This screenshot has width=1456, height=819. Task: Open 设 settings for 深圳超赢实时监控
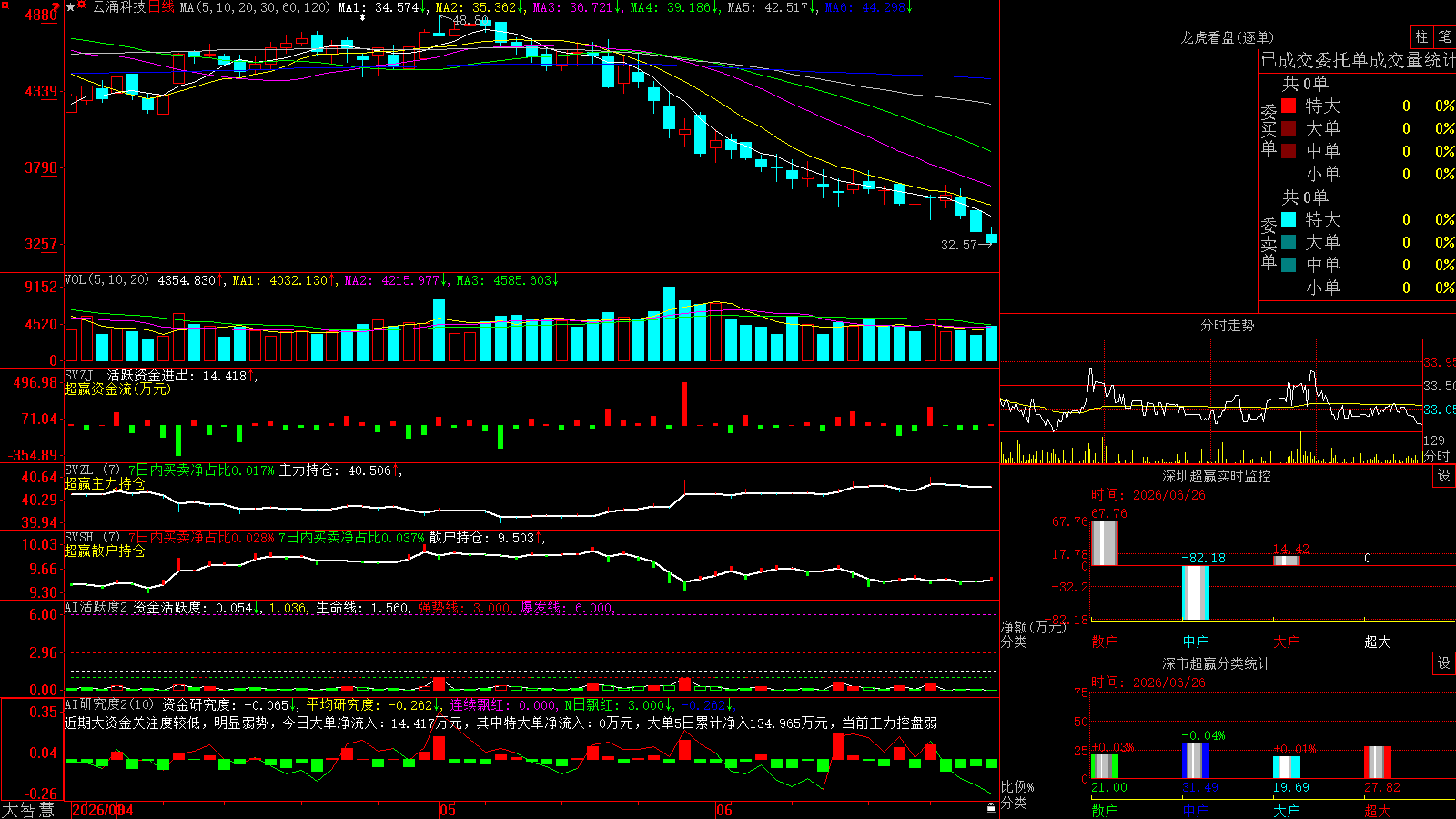coord(1444,476)
